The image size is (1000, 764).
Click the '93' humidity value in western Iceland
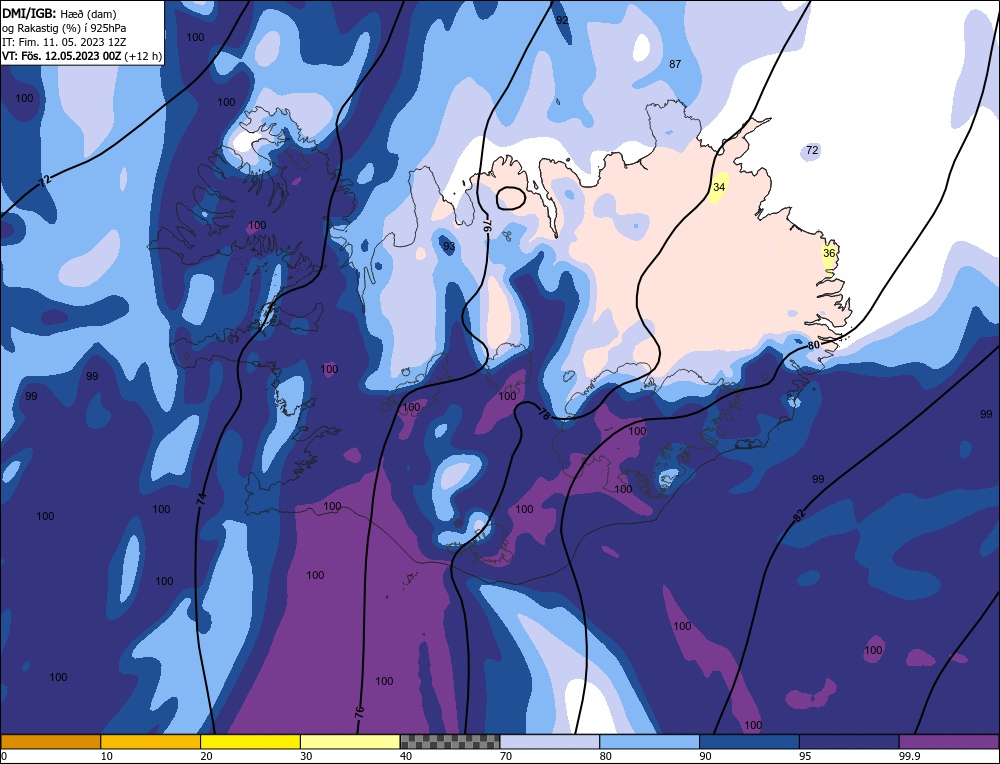pyautogui.click(x=449, y=246)
